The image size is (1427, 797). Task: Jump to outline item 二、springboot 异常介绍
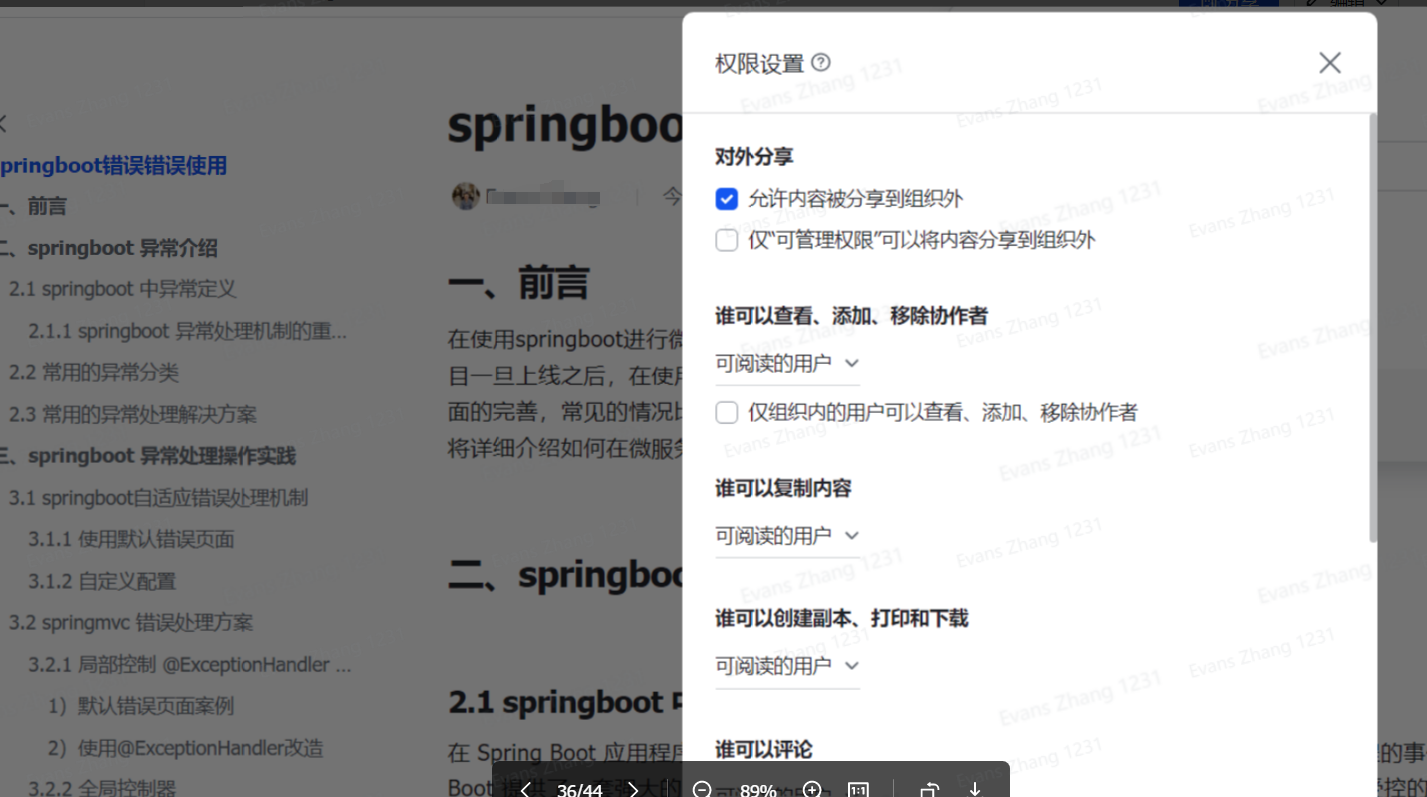point(108,248)
